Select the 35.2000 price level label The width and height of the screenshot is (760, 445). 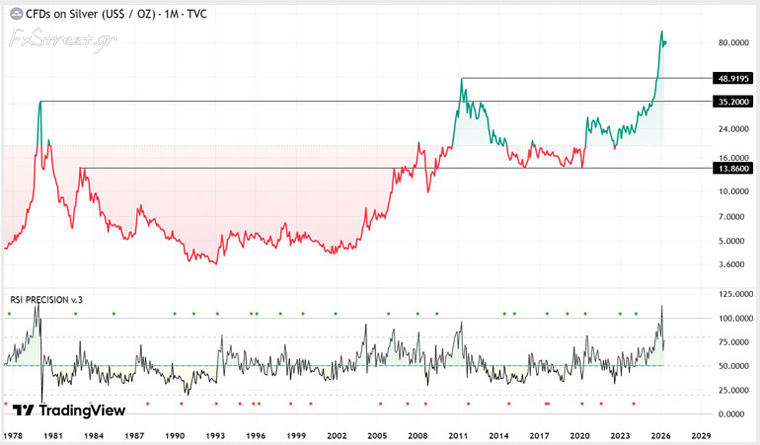tap(733, 101)
